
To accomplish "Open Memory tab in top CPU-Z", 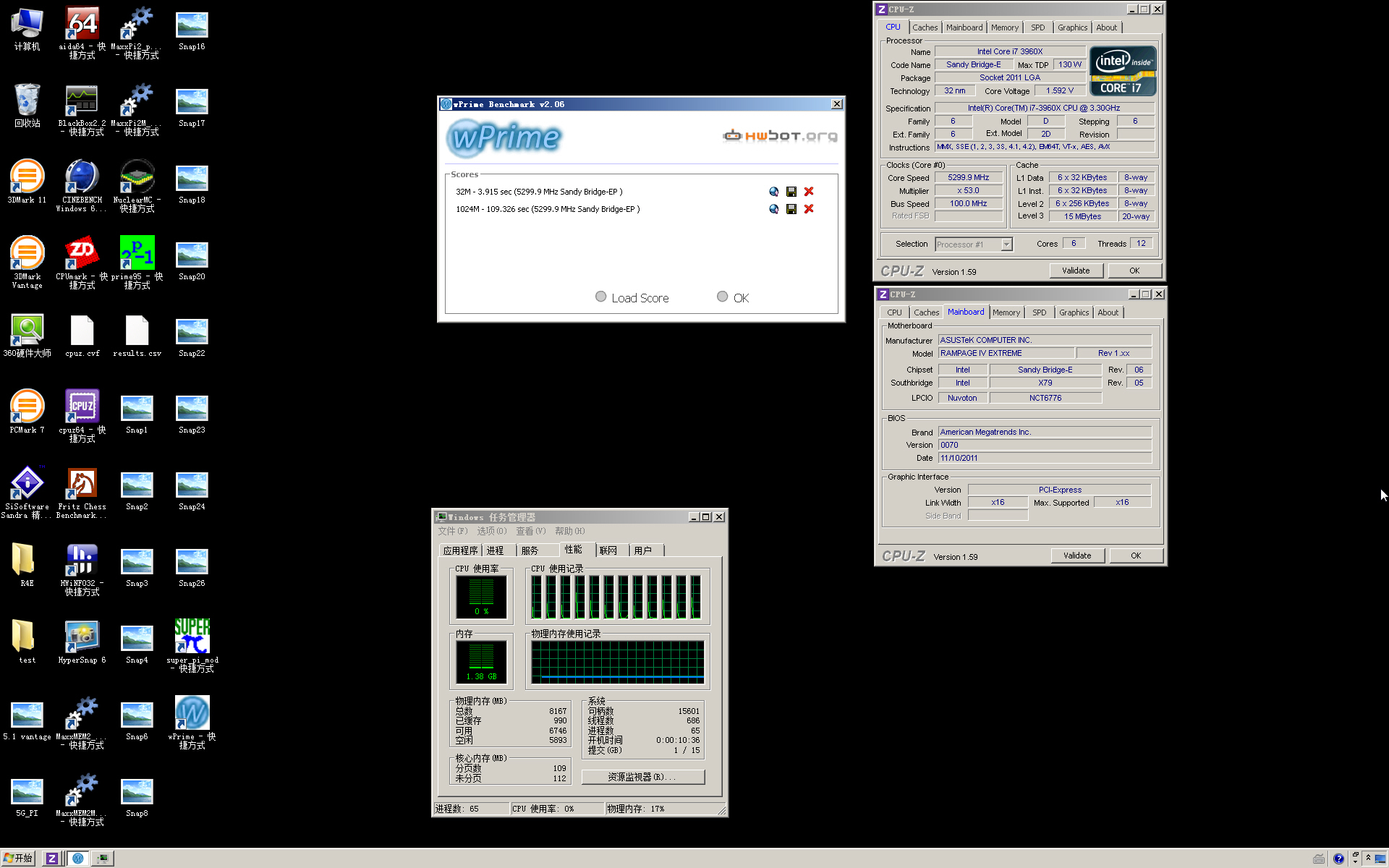I will coord(1004,27).
